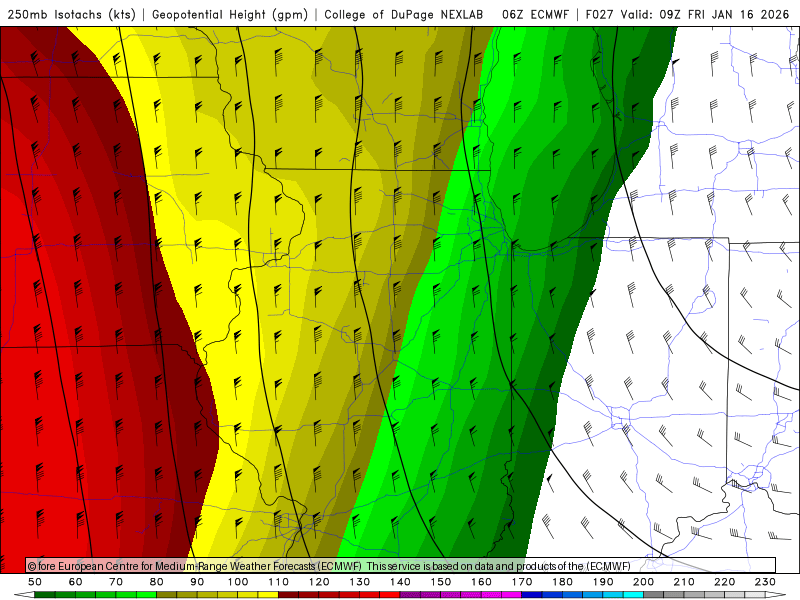Click the 80 label on the color scale
The height and width of the screenshot is (600, 800).
click(x=157, y=582)
